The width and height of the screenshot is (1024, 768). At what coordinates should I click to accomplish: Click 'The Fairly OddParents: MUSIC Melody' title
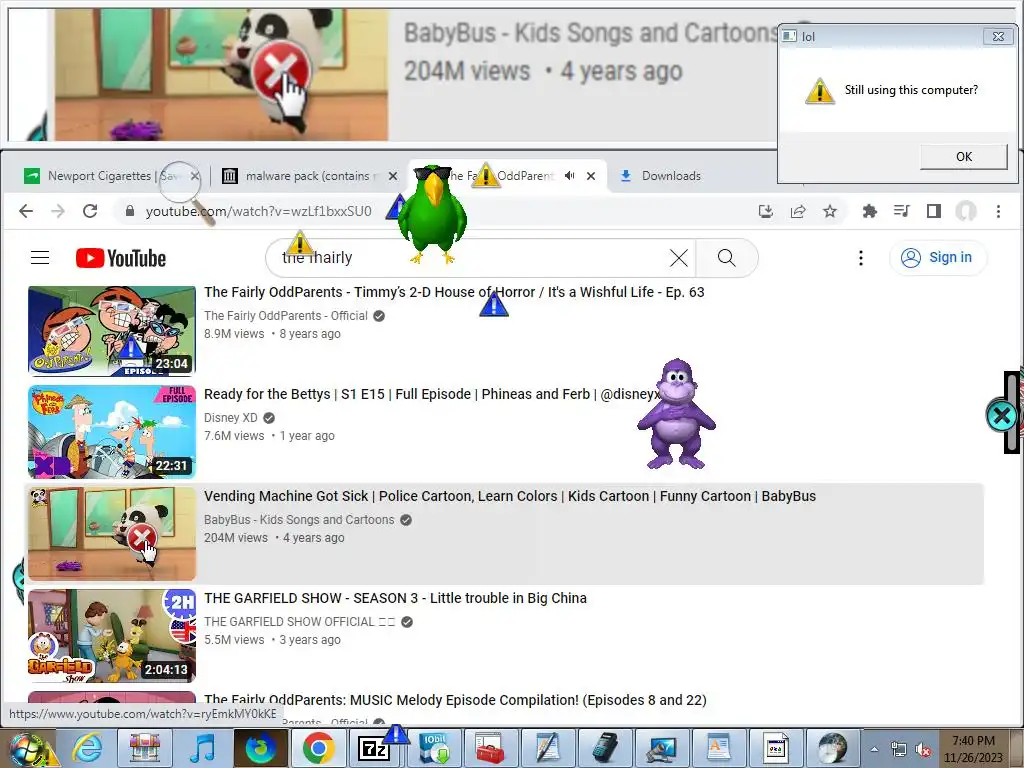[x=455, y=700]
